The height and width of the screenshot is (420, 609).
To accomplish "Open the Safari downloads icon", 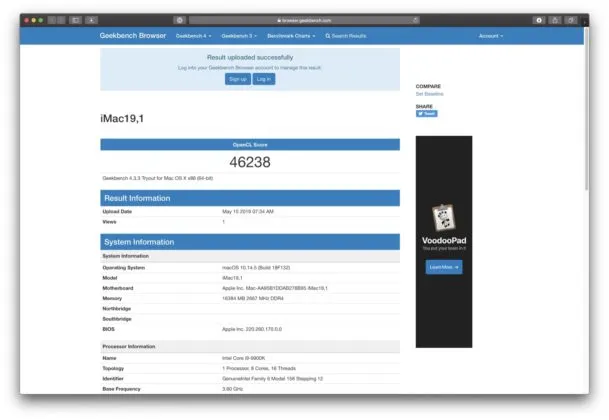I will 539,20.
